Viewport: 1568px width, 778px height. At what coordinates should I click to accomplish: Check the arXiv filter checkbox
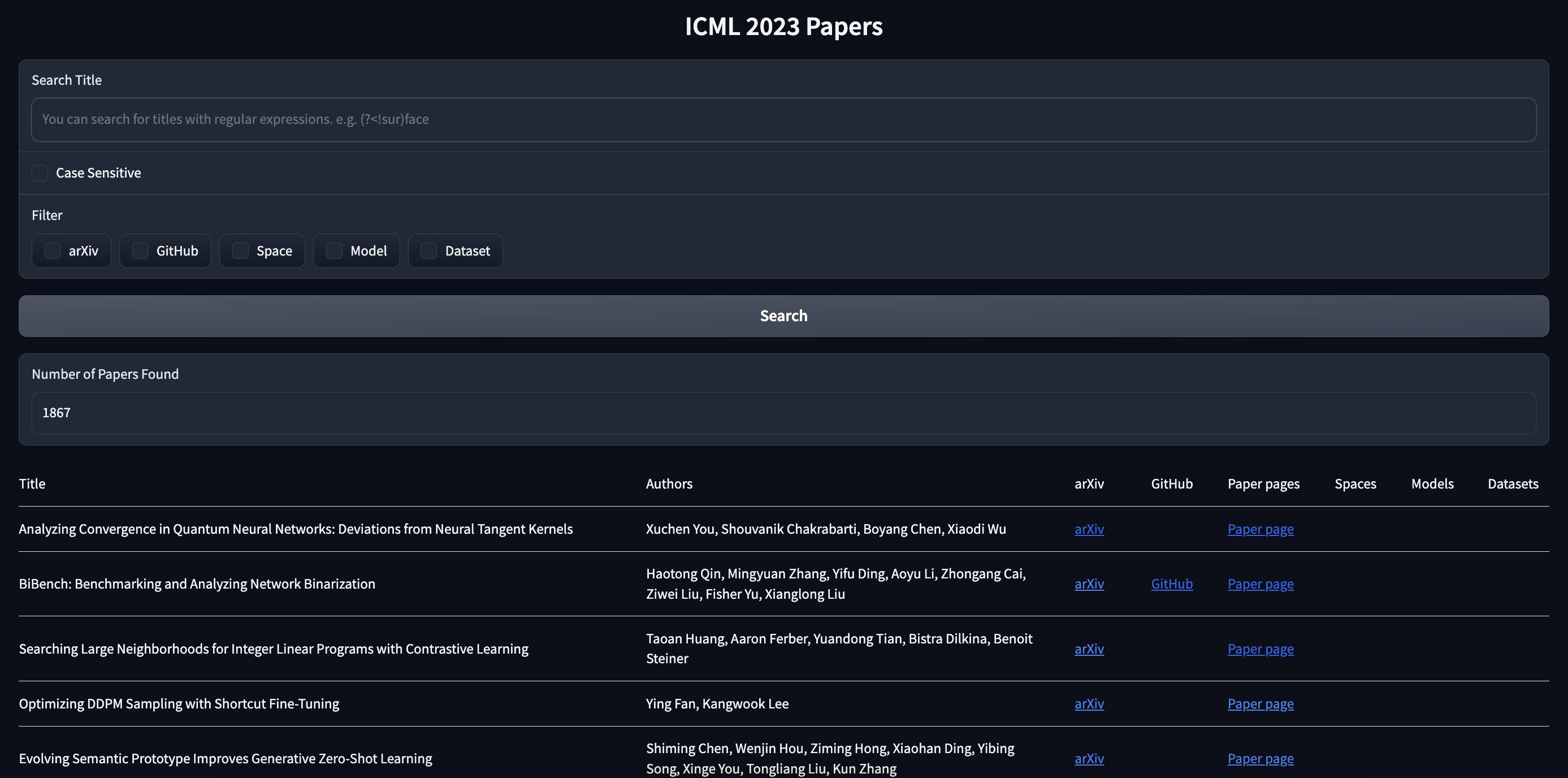(53, 250)
